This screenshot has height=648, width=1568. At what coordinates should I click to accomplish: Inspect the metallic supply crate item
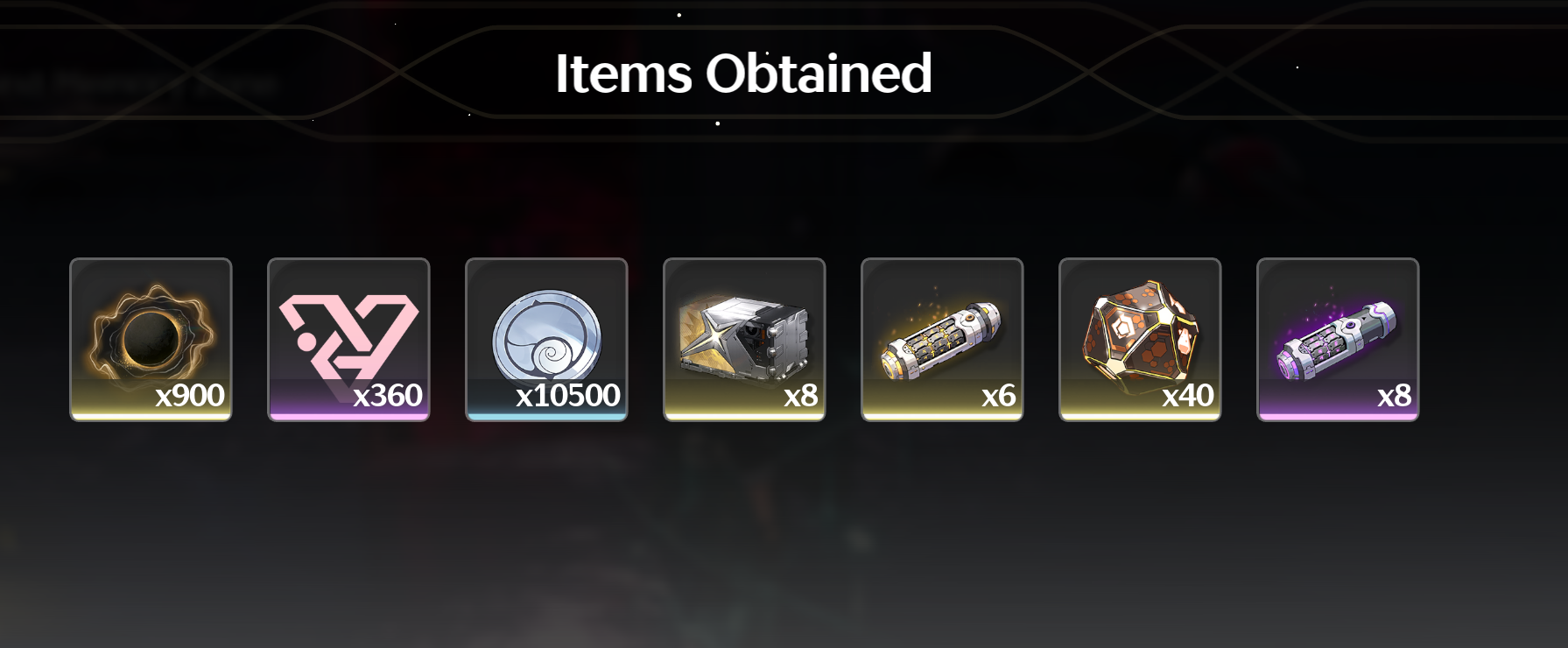744,339
